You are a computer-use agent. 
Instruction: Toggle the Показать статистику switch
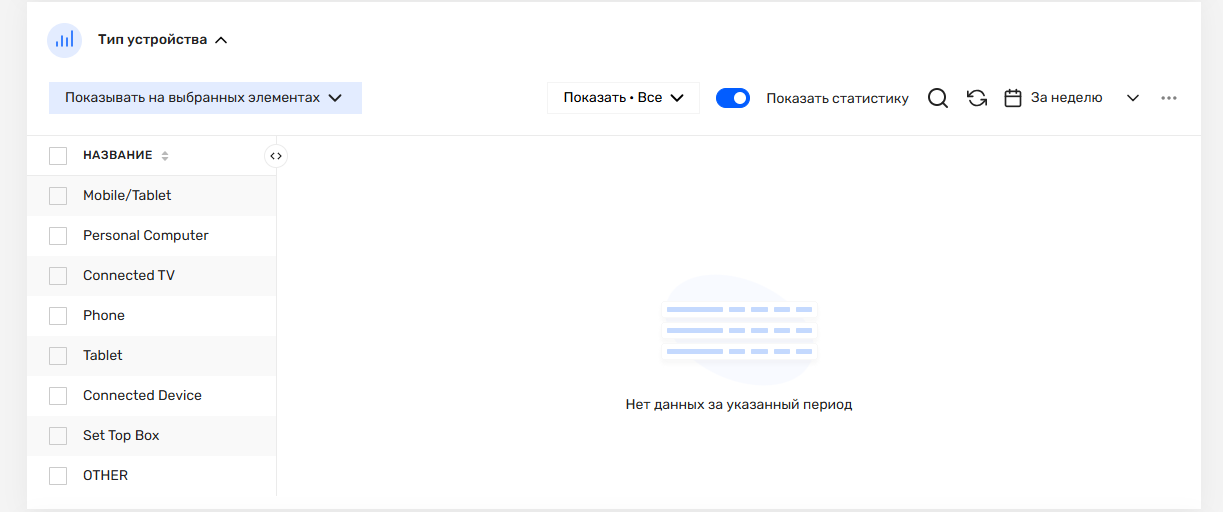coord(733,98)
